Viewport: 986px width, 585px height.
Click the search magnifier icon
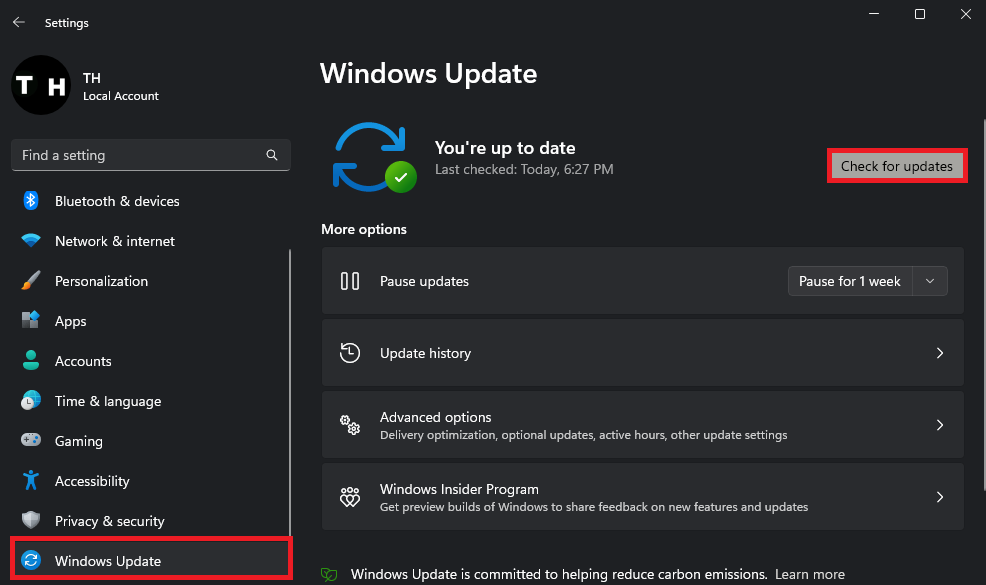point(272,155)
